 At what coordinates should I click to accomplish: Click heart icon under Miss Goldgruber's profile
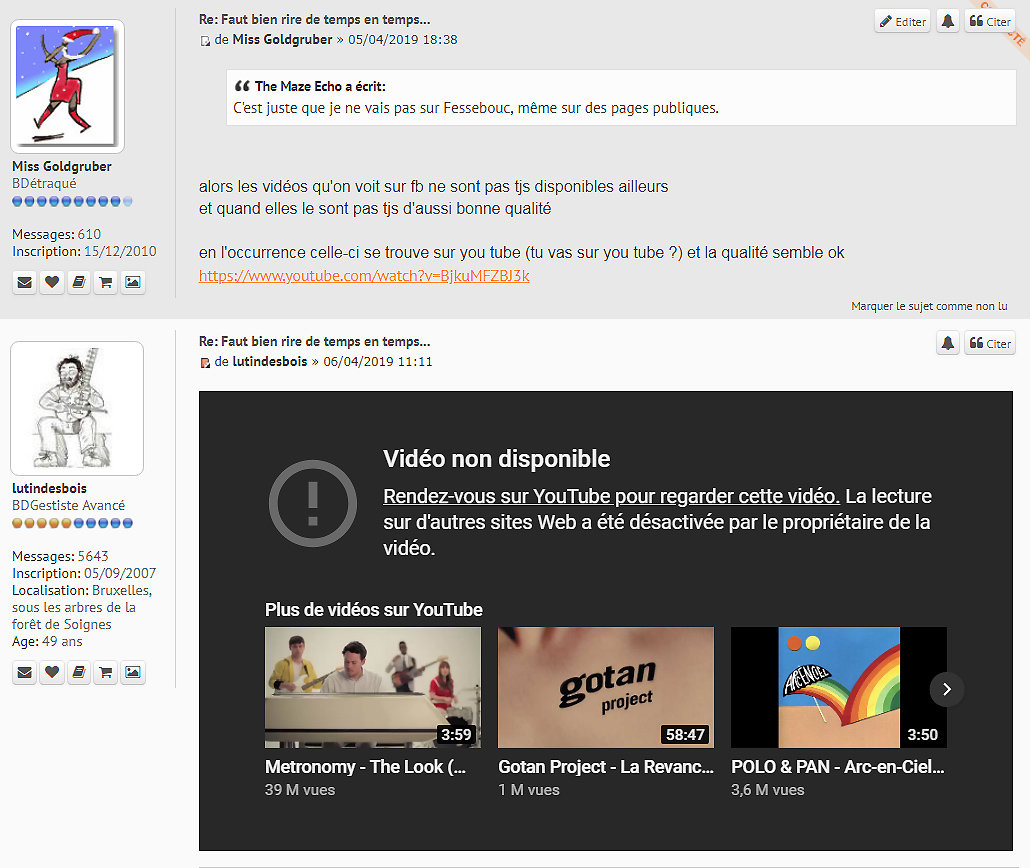tap(52, 283)
